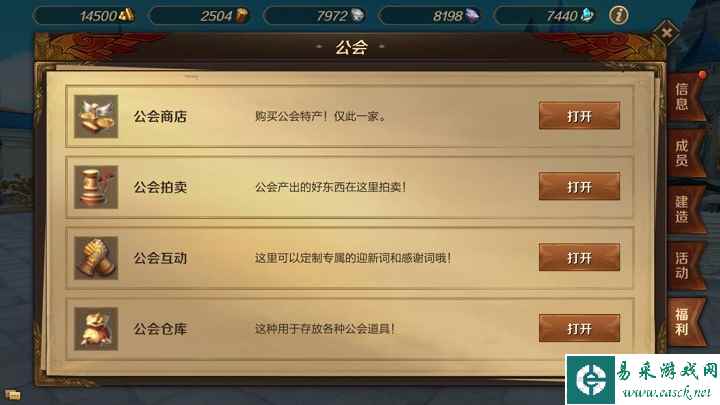
Task: Open the info icon at top right
Action: 619,16
